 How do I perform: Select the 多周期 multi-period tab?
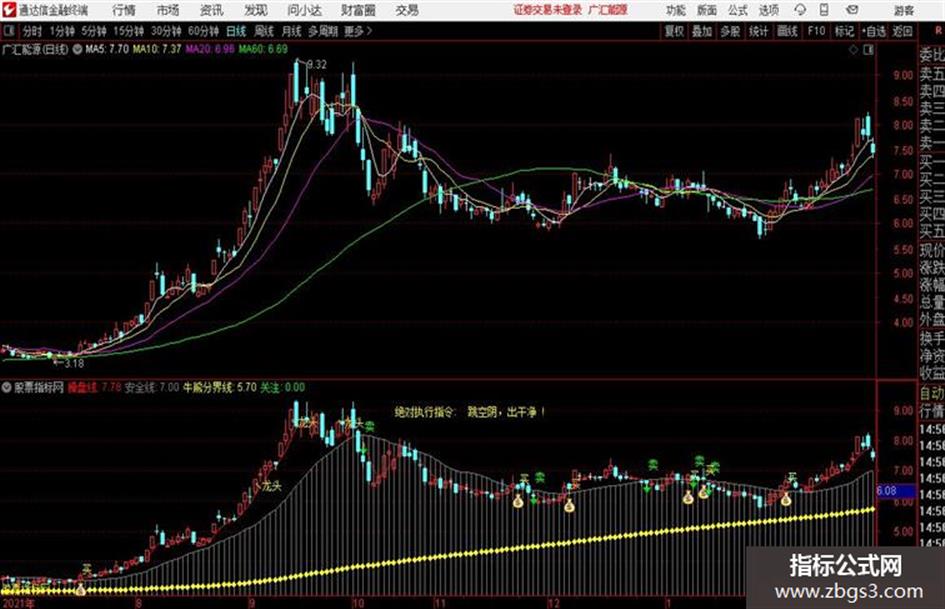pyautogui.click(x=322, y=31)
